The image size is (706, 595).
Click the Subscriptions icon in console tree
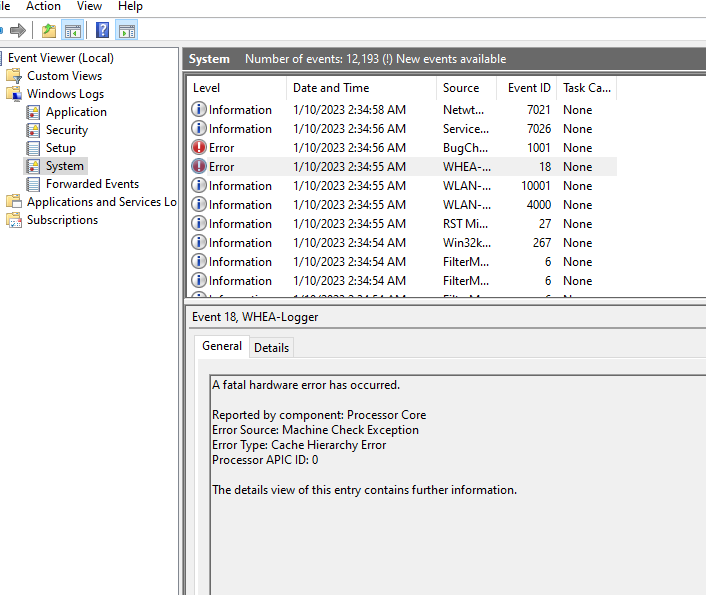pyautogui.click(x=14, y=220)
